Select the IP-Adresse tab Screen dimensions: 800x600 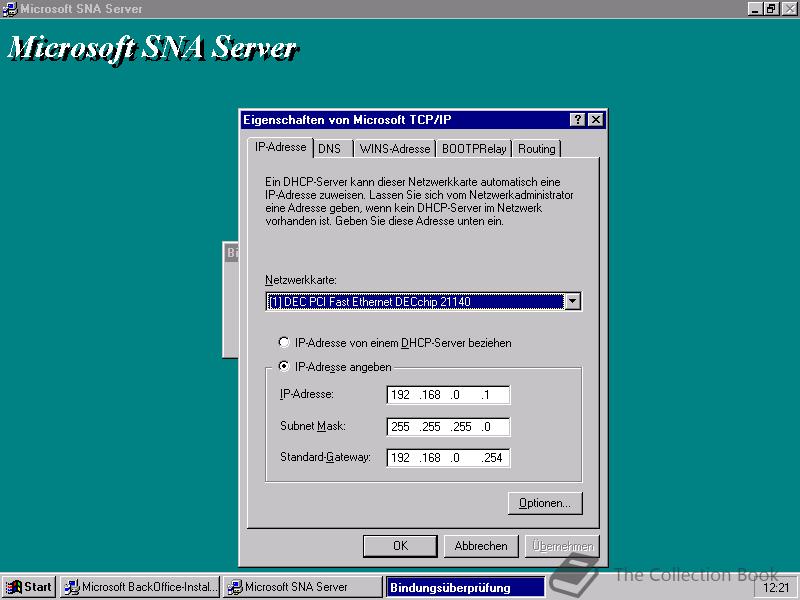click(280, 147)
